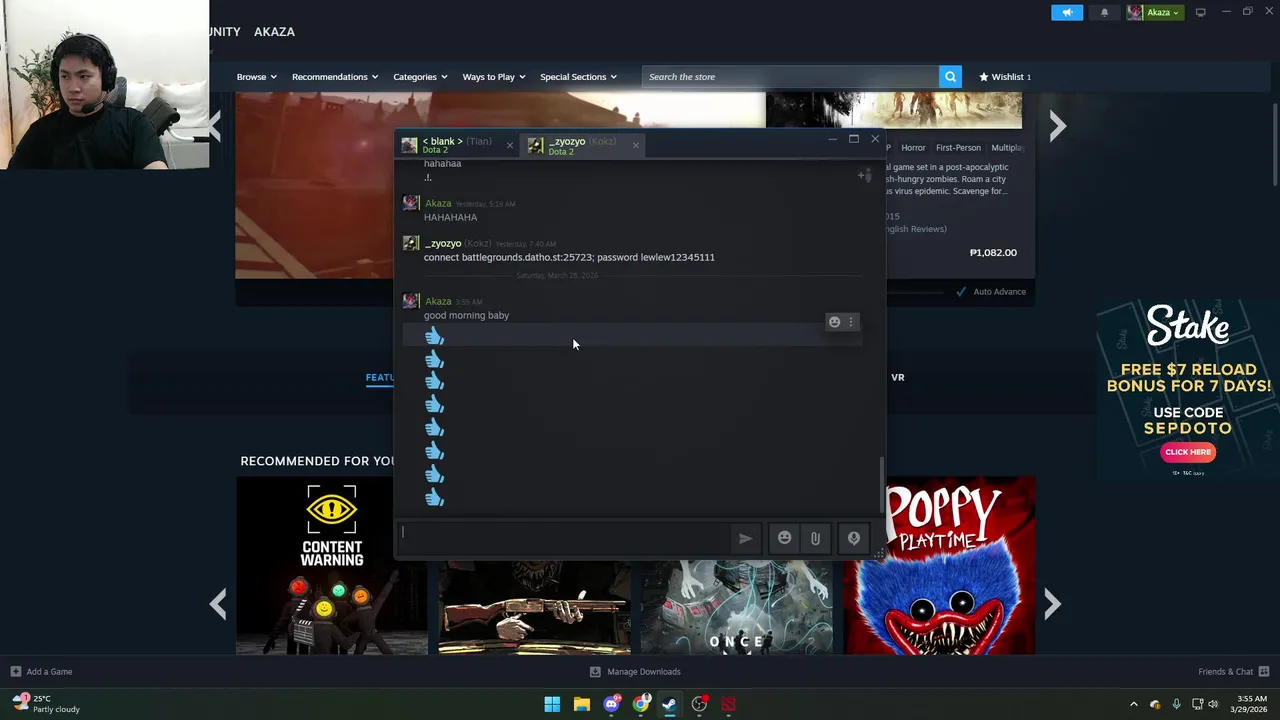This screenshot has height=720, width=1280.
Task: Click the add friend to chat icon
Action: click(x=864, y=176)
